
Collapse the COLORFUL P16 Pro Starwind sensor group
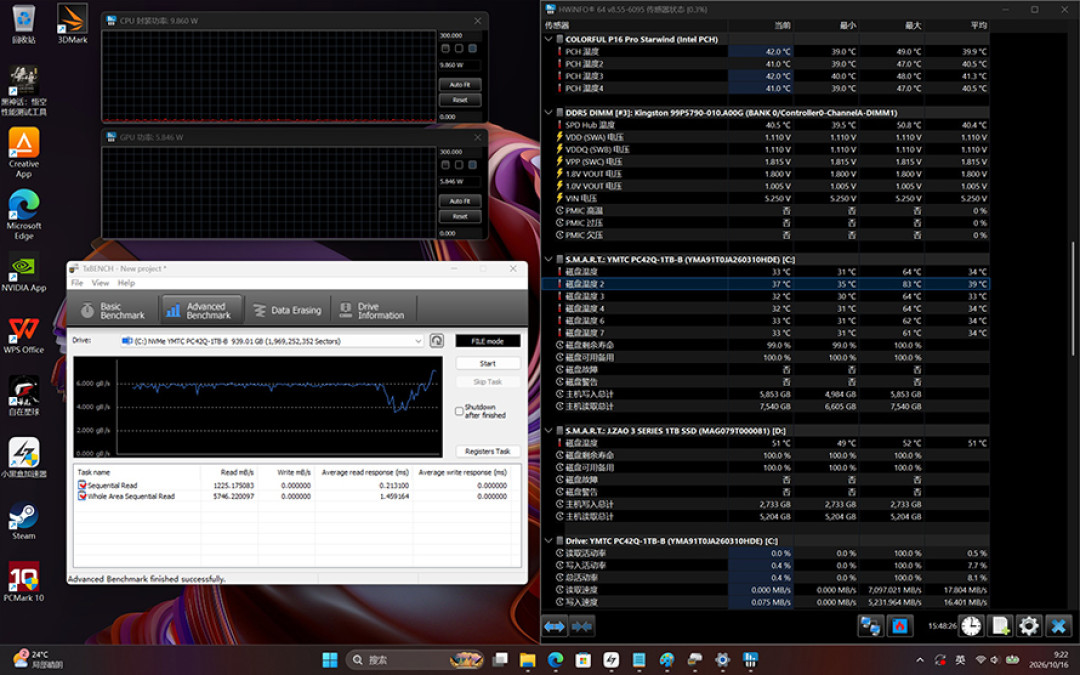549,39
